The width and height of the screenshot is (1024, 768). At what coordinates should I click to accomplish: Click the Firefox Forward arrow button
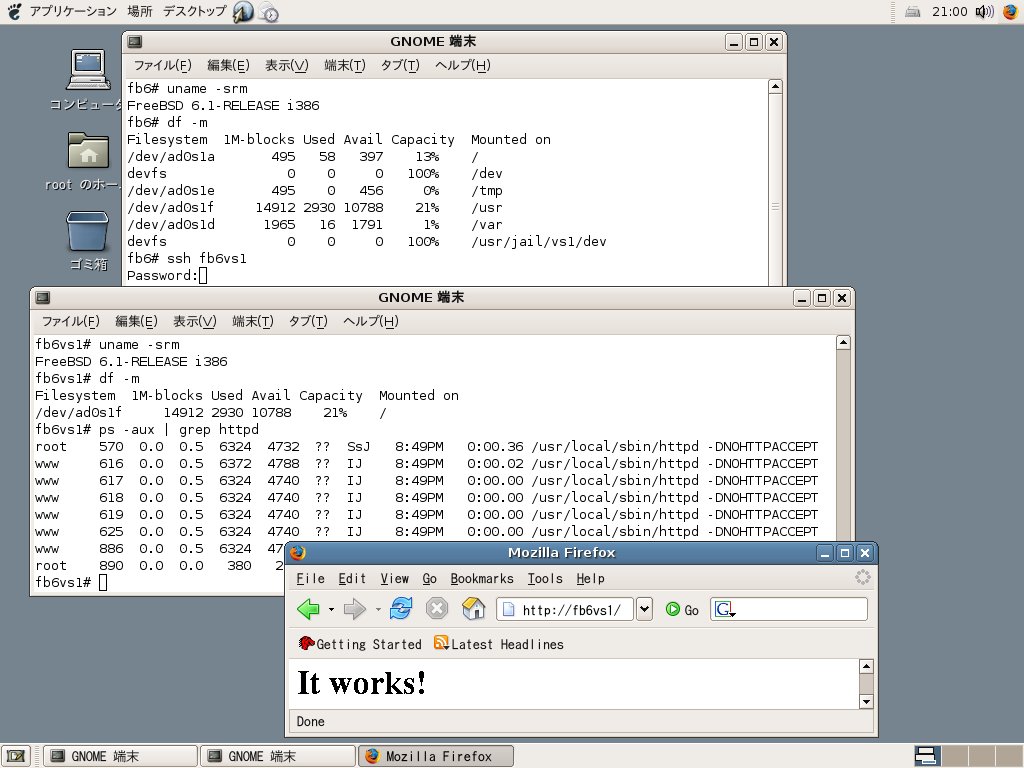click(355, 609)
